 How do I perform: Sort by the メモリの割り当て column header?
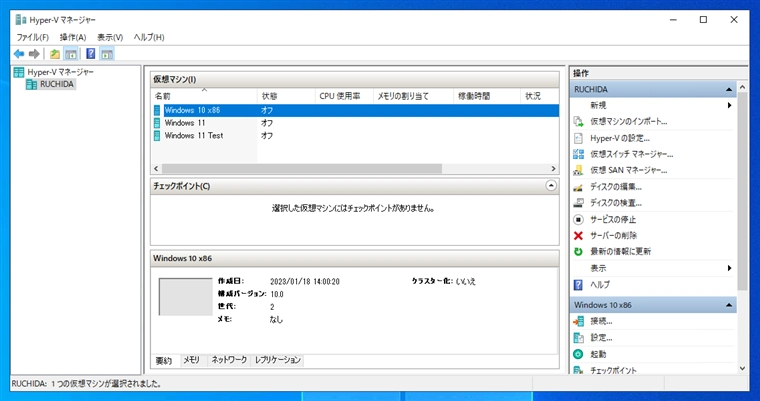coord(413,96)
